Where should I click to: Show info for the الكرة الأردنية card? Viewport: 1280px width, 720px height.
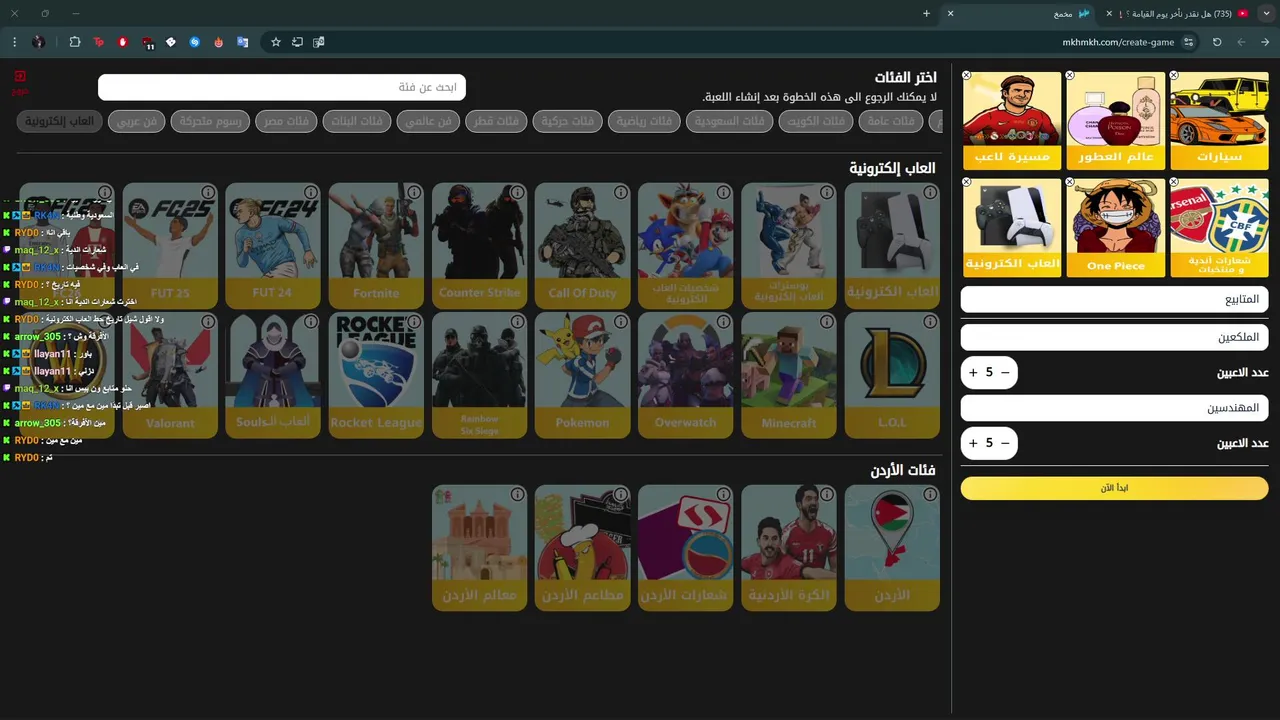pos(826,494)
